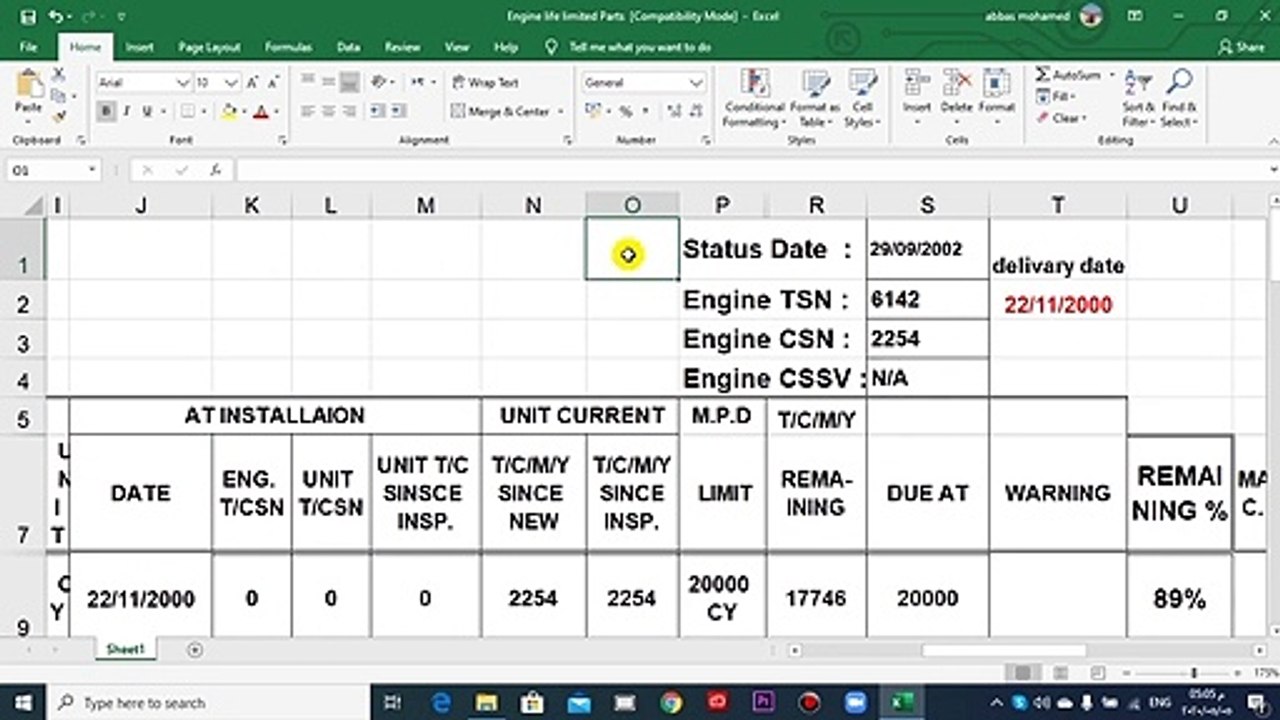Apply the yellow Fill Color swatch
This screenshot has width=1280, height=720.
tap(228, 112)
